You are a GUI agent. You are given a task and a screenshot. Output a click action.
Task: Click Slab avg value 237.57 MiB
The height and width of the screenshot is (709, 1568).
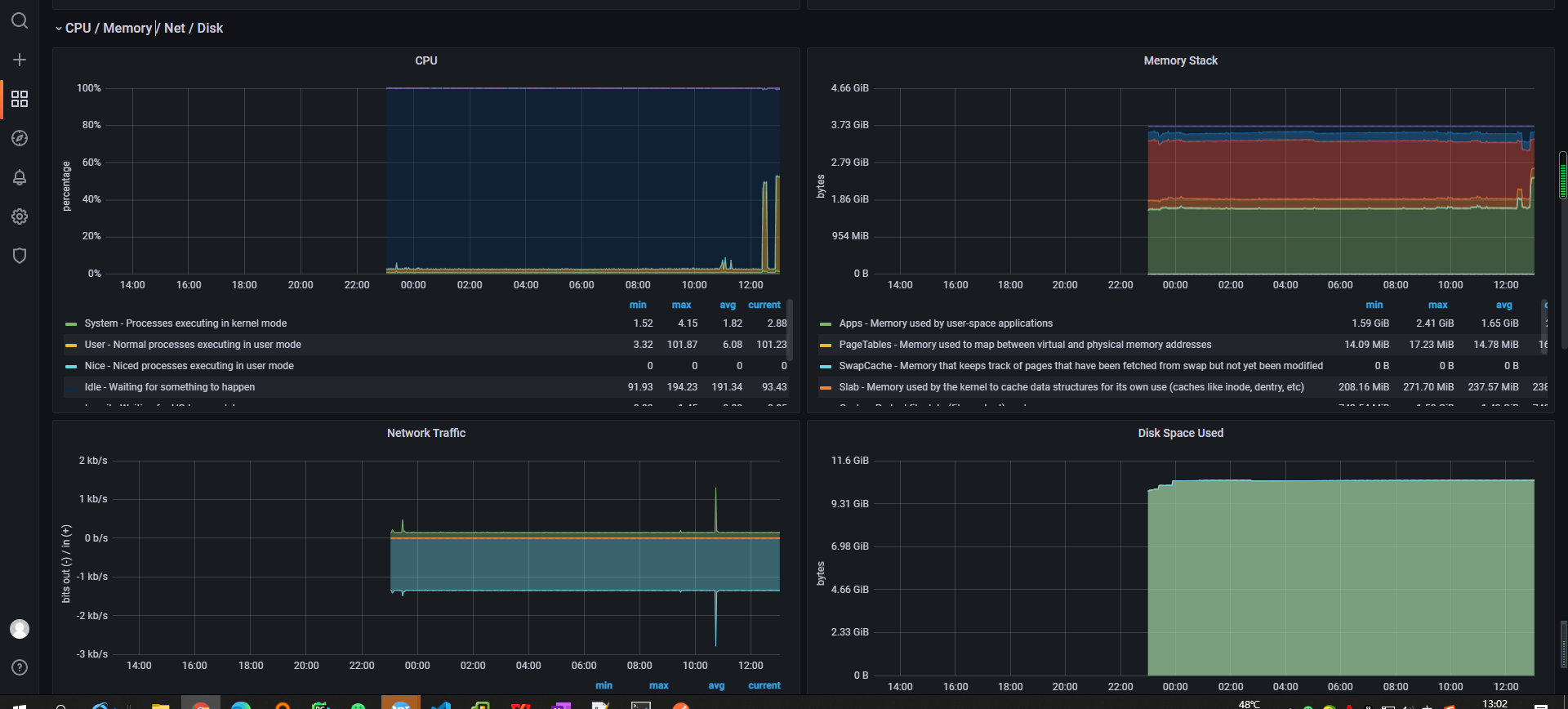point(1493,387)
